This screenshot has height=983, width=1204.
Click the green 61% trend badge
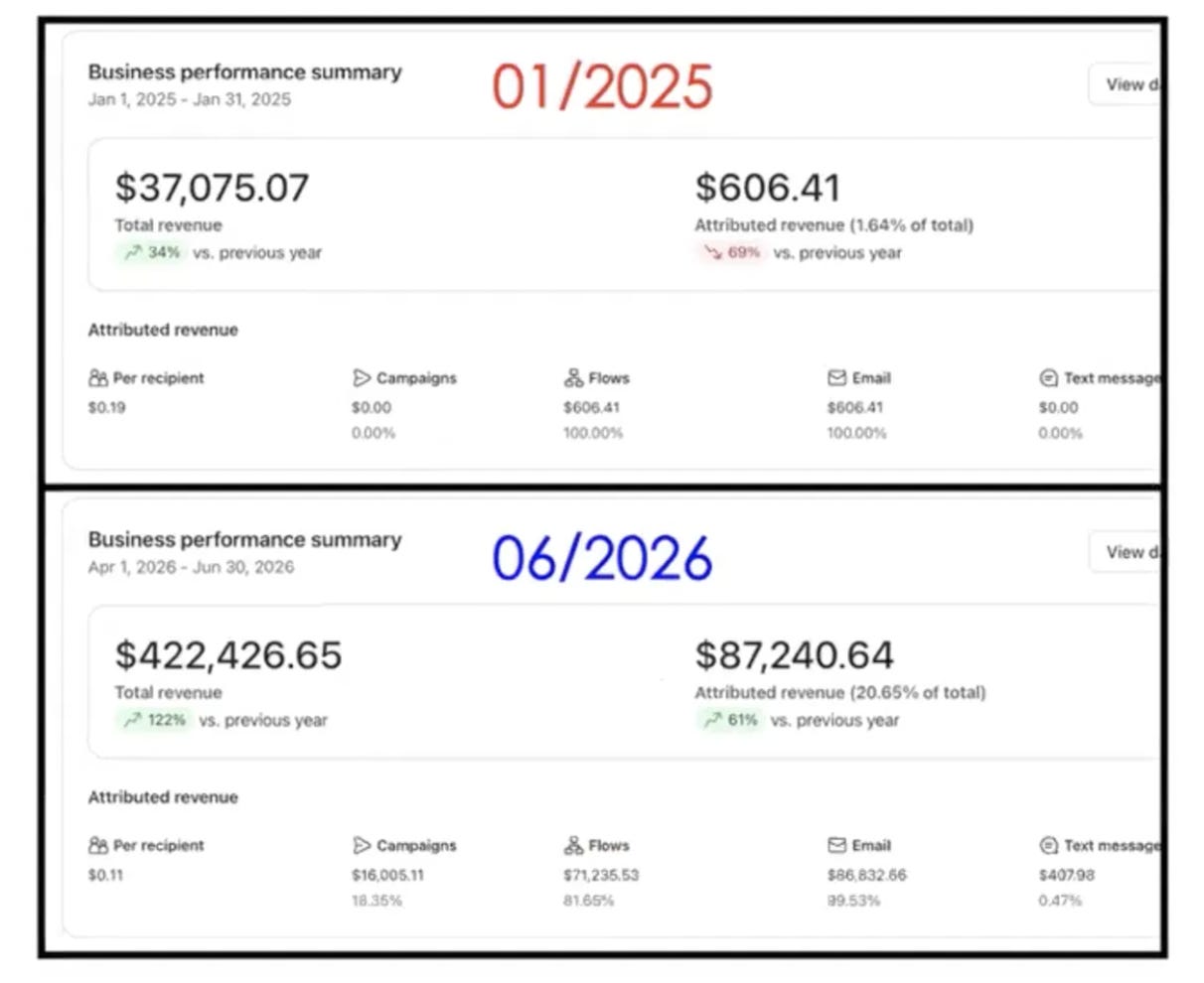coord(729,720)
